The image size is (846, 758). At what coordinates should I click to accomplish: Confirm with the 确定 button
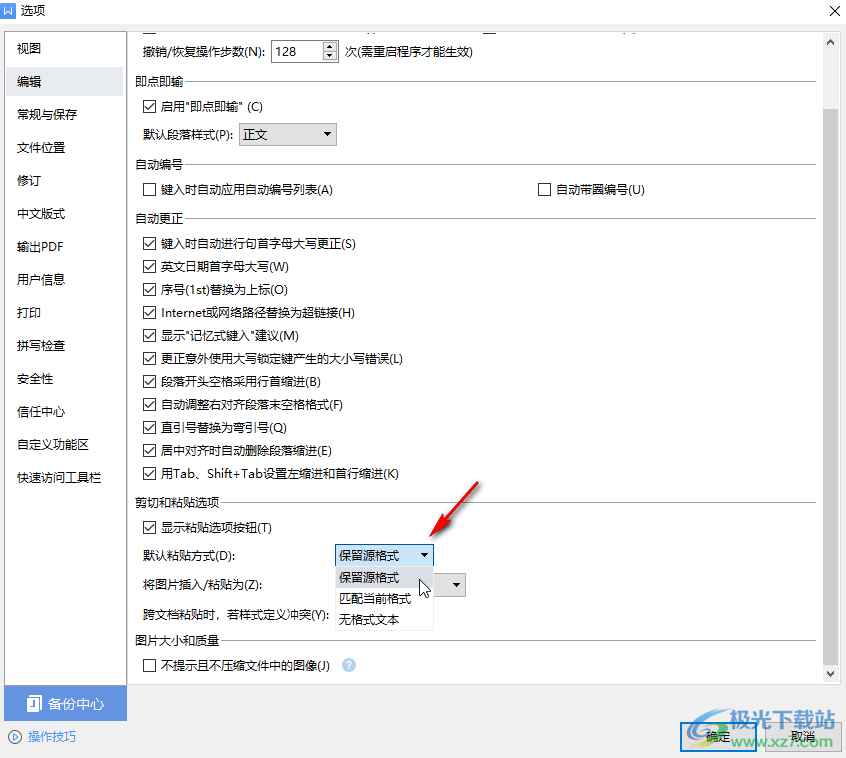[718, 736]
